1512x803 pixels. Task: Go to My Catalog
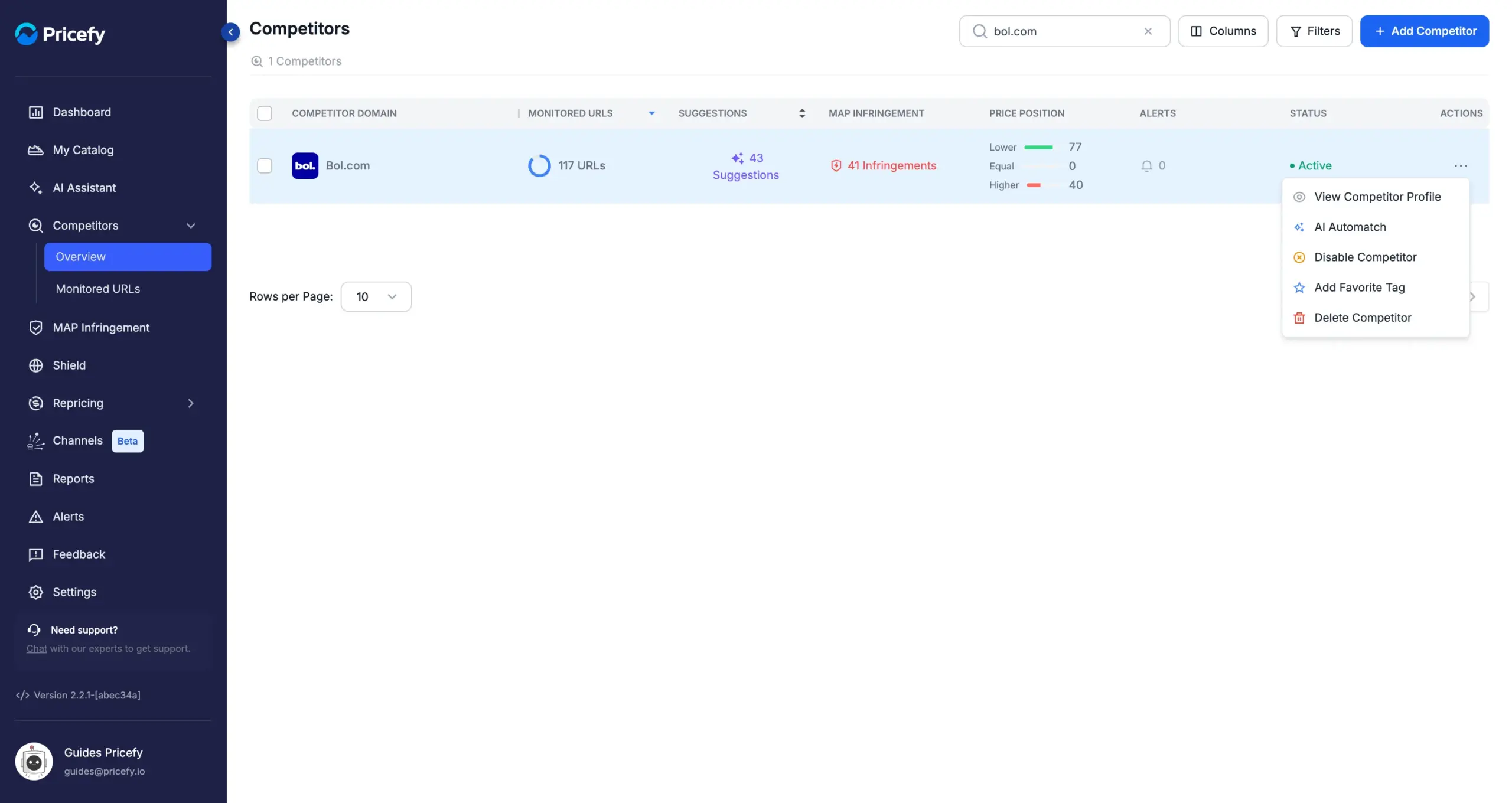83,150
